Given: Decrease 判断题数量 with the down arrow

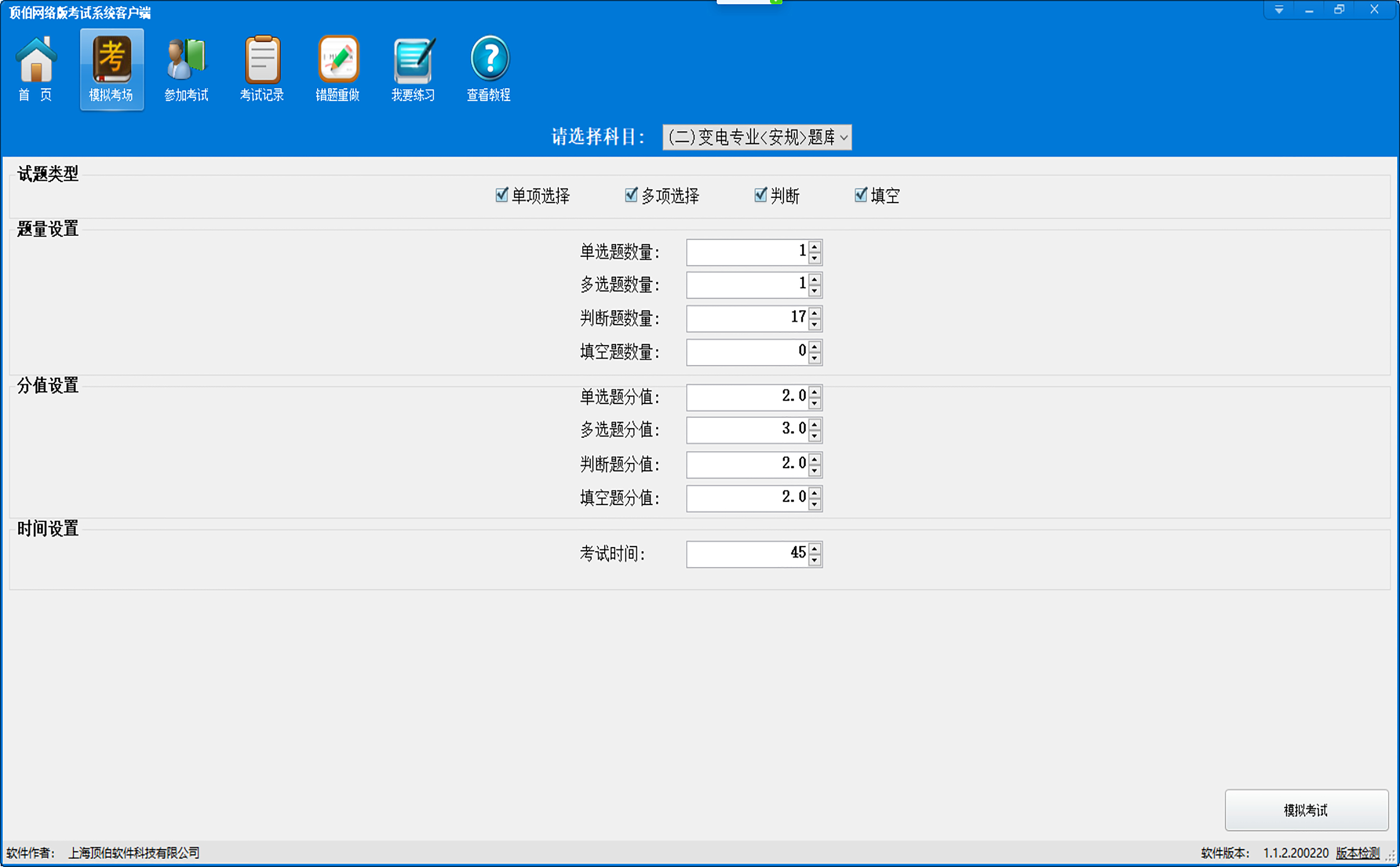Looking at the screenshot, I should [814, 325].
